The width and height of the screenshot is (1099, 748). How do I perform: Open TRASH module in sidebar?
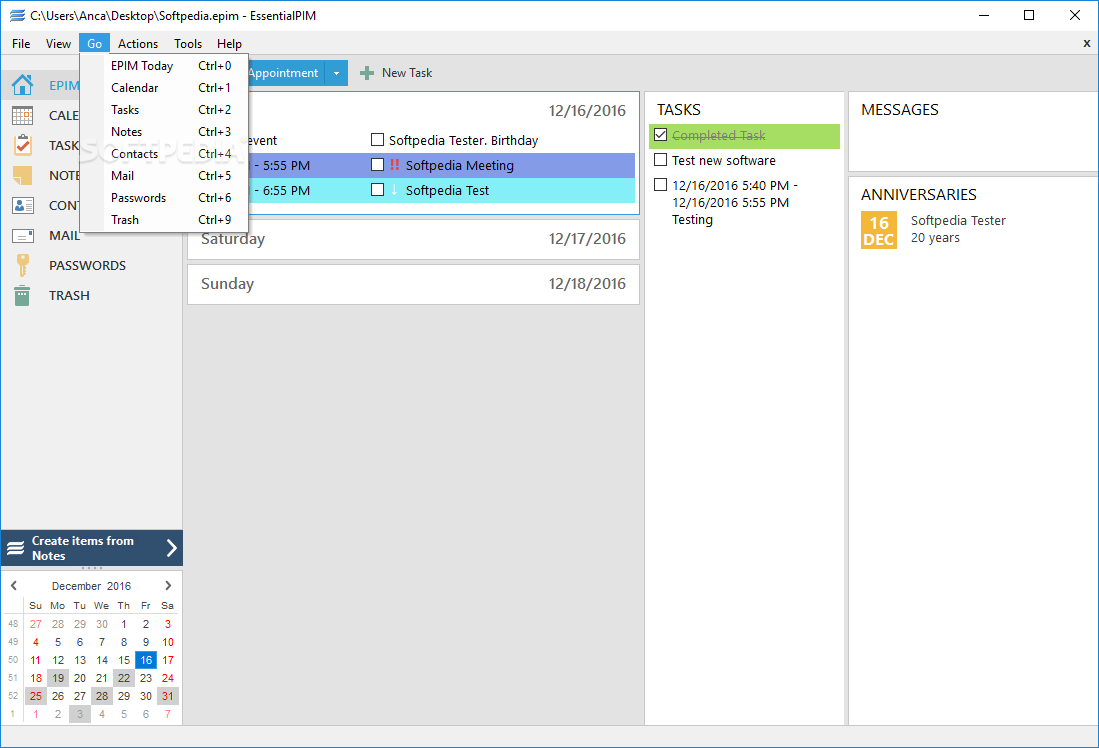click(x=69, y=295)
